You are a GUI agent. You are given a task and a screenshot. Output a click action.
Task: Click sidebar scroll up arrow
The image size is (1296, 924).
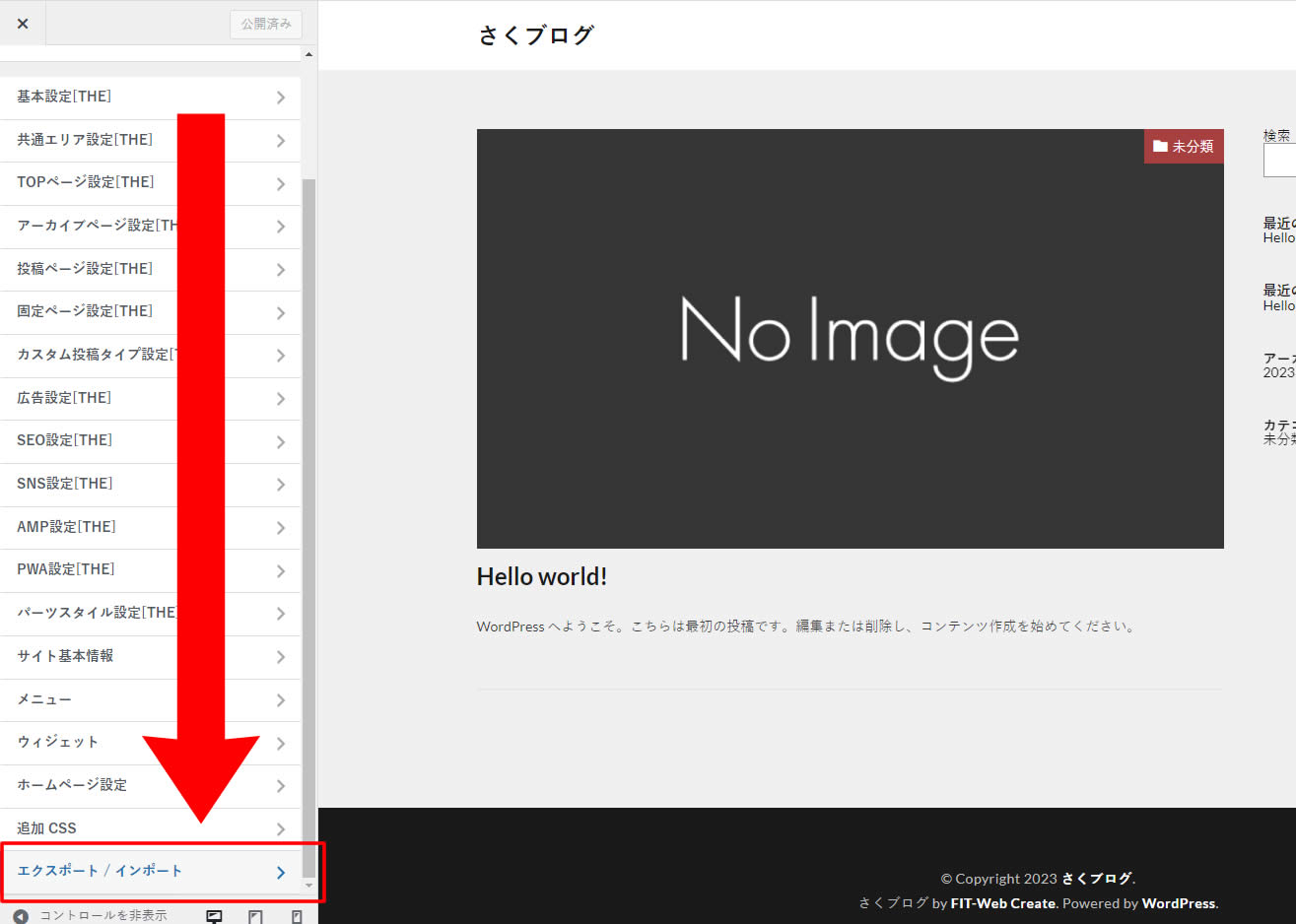click(308, 55)
